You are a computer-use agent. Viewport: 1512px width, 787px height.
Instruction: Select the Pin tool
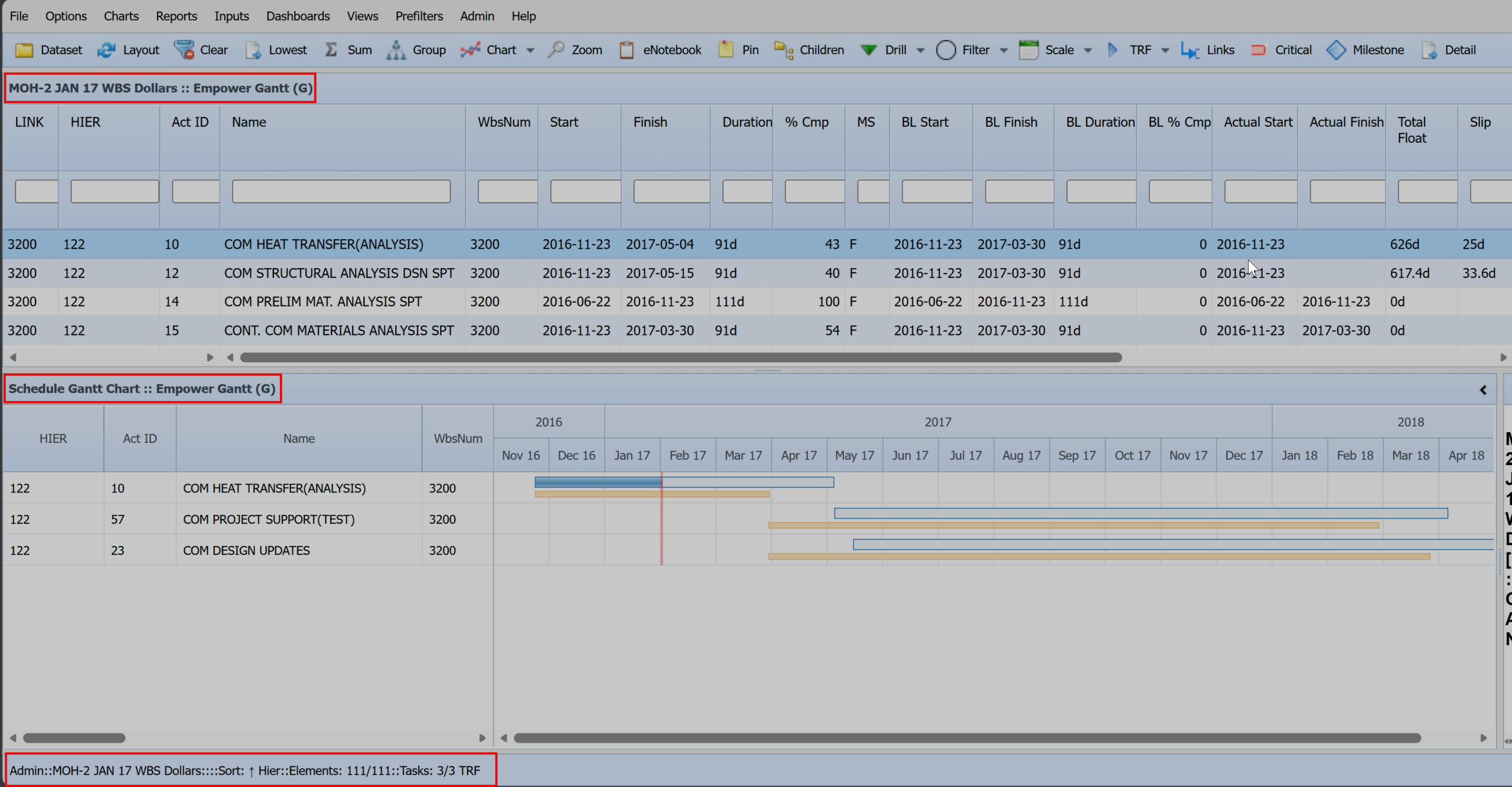pyautogui.click(x=737, y=50)
